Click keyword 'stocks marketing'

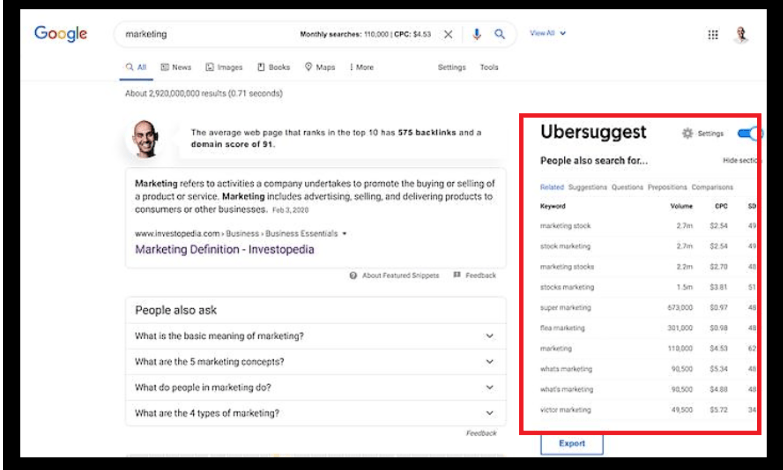coord(567,287)
